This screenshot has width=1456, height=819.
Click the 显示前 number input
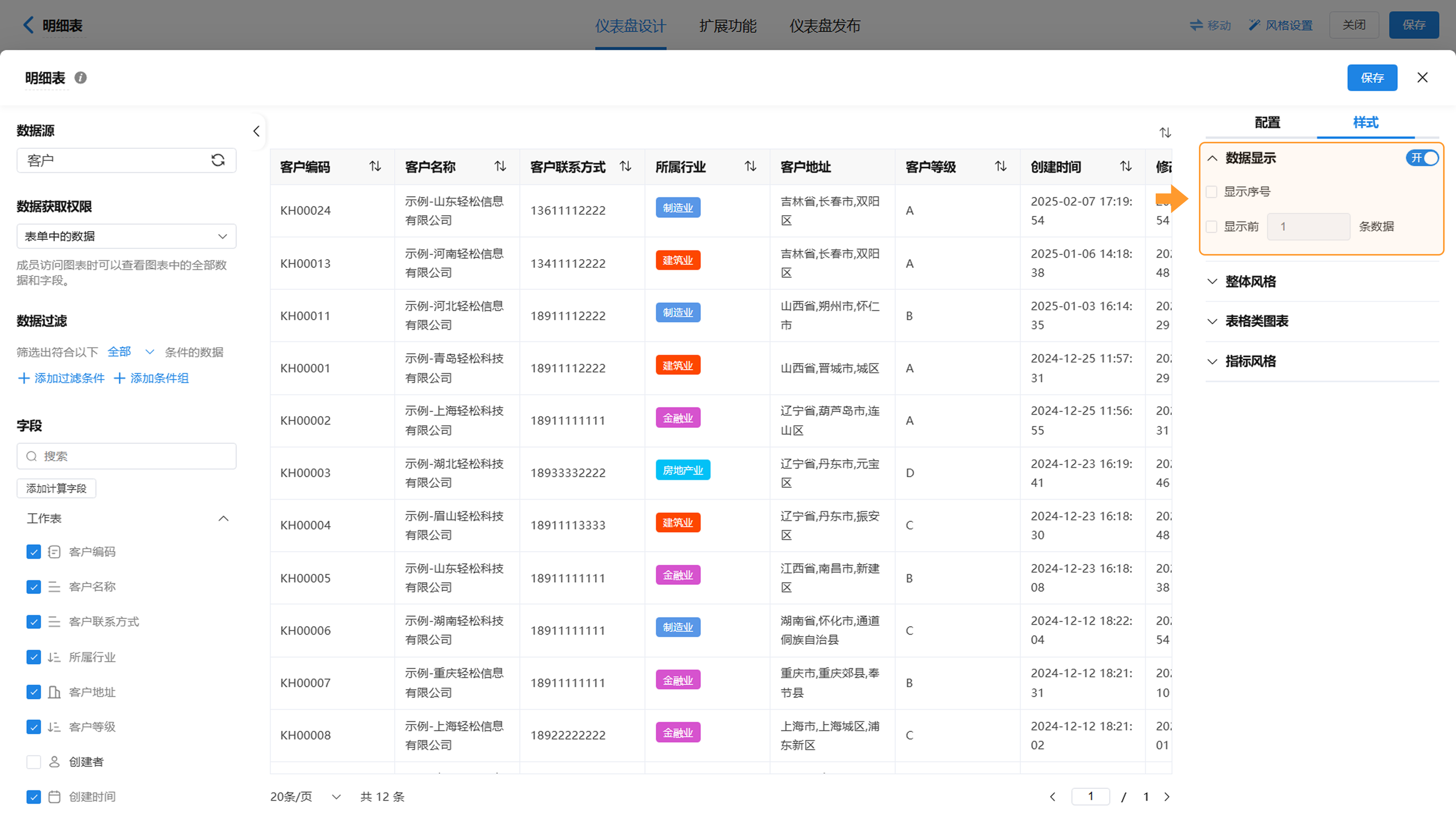1308,226
